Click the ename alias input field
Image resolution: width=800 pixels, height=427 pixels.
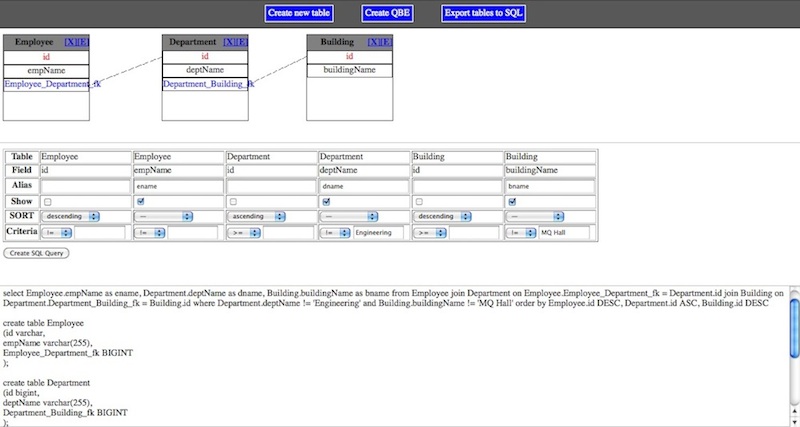point(178,186)
